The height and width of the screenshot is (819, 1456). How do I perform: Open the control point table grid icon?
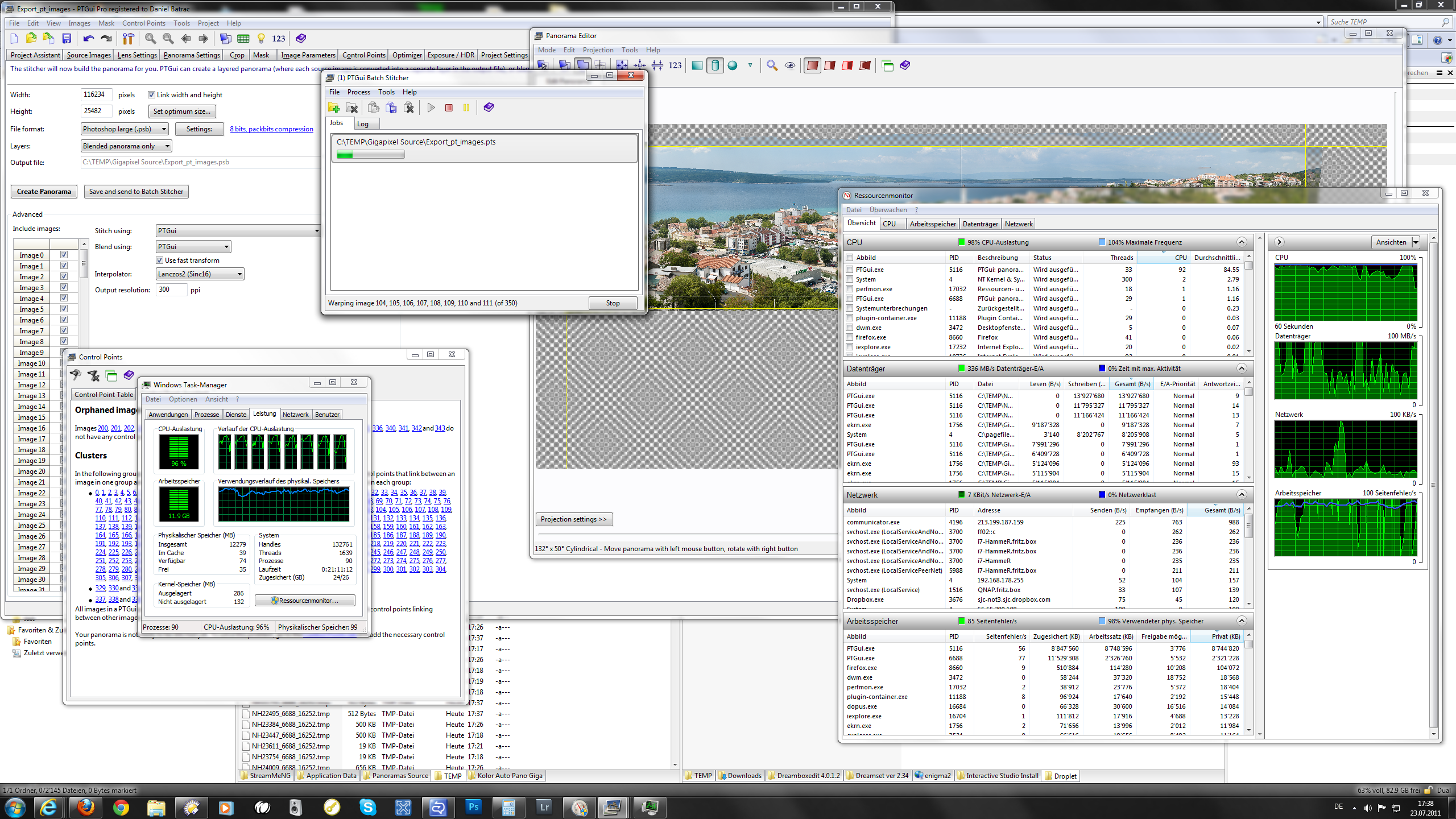click(243, 39)
